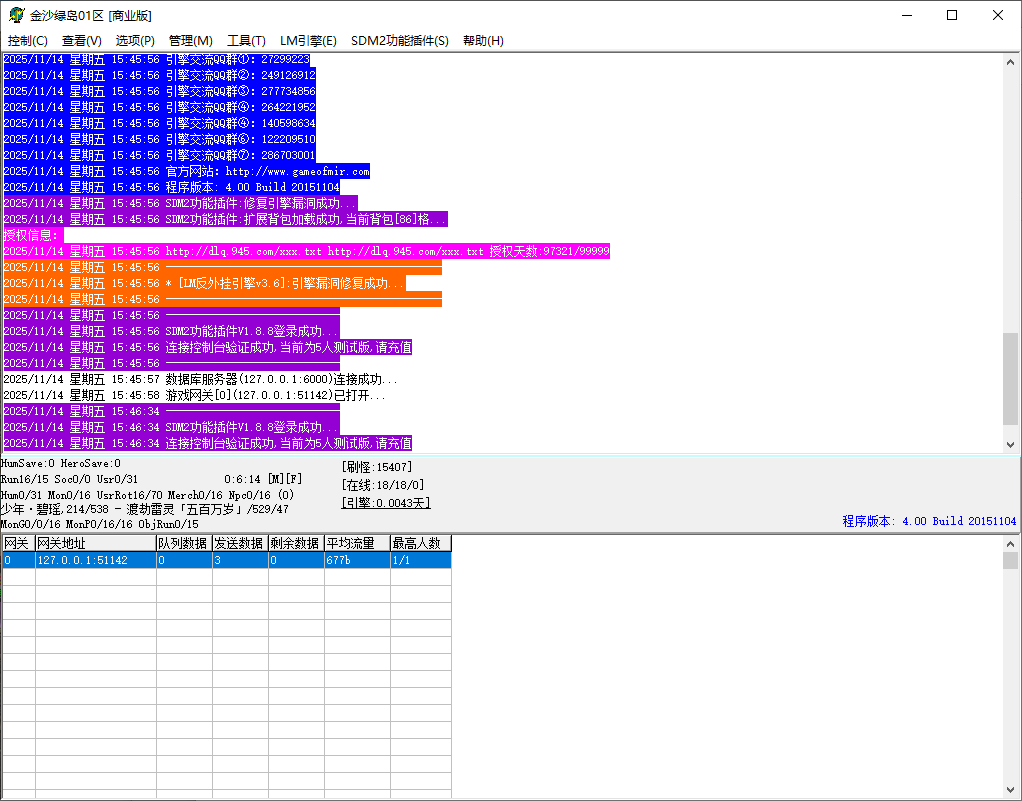Click the 最高人数 column header
1022x801 pixels.
(x=420, y=543)
